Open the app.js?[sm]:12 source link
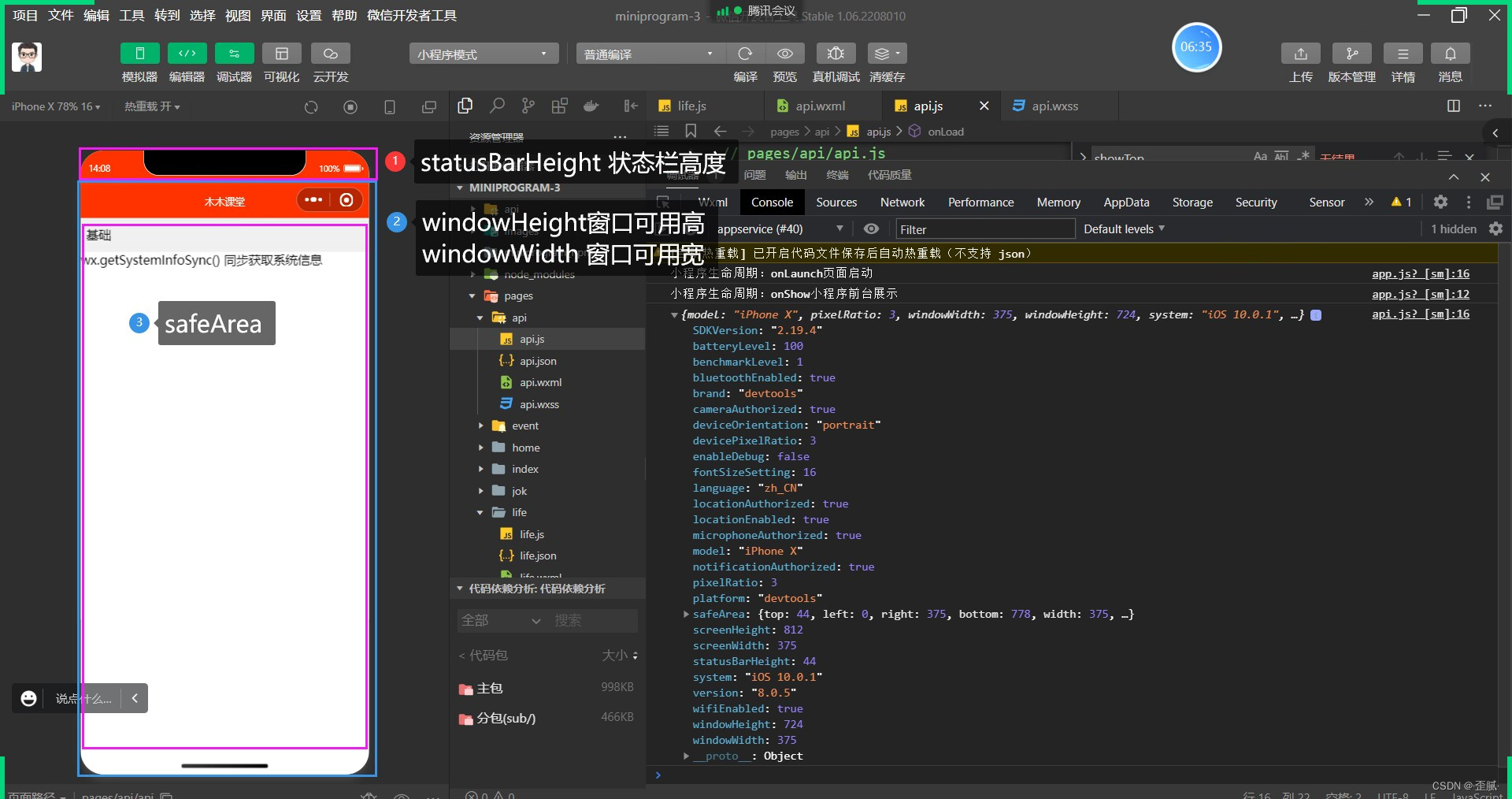The height and width of the screenshot is (799, 1512). pos(1421,294)
